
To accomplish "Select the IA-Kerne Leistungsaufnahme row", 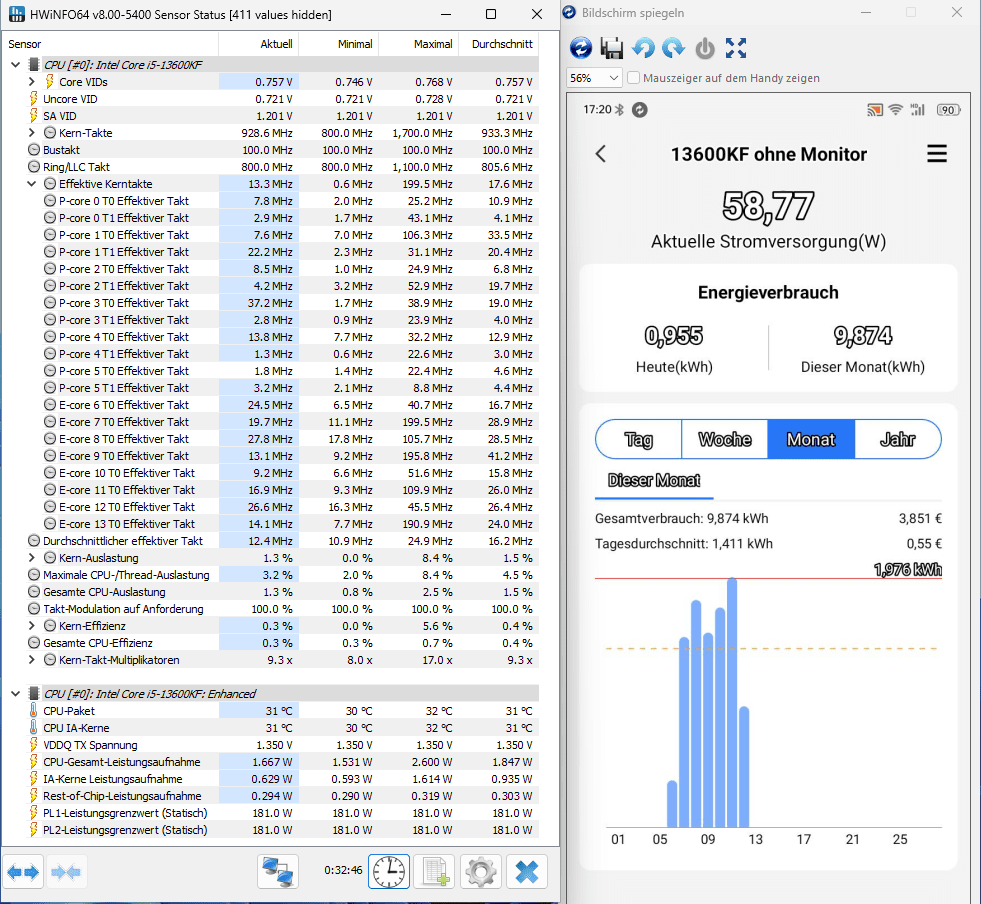I will click(270, 779).
